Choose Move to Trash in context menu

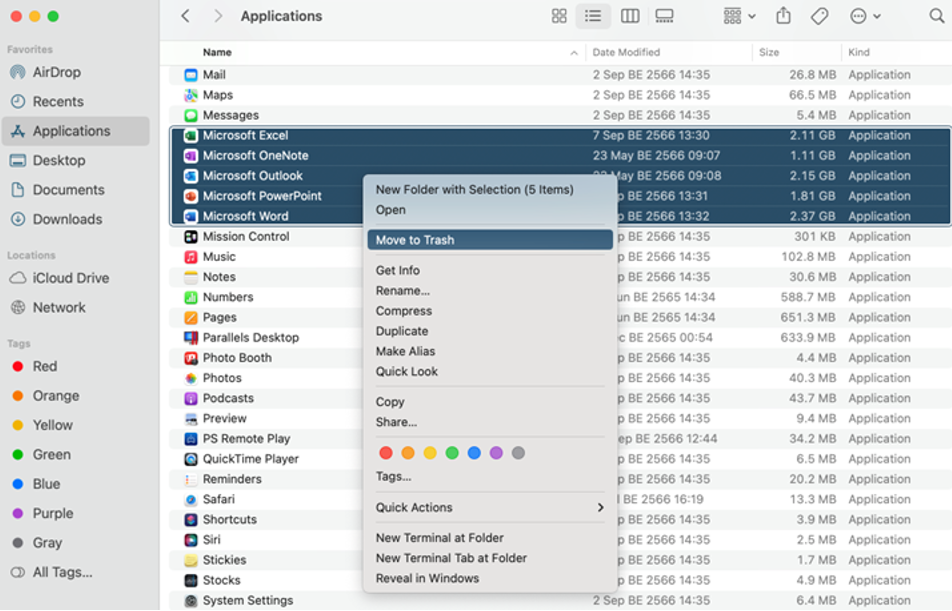click(490, 240)
